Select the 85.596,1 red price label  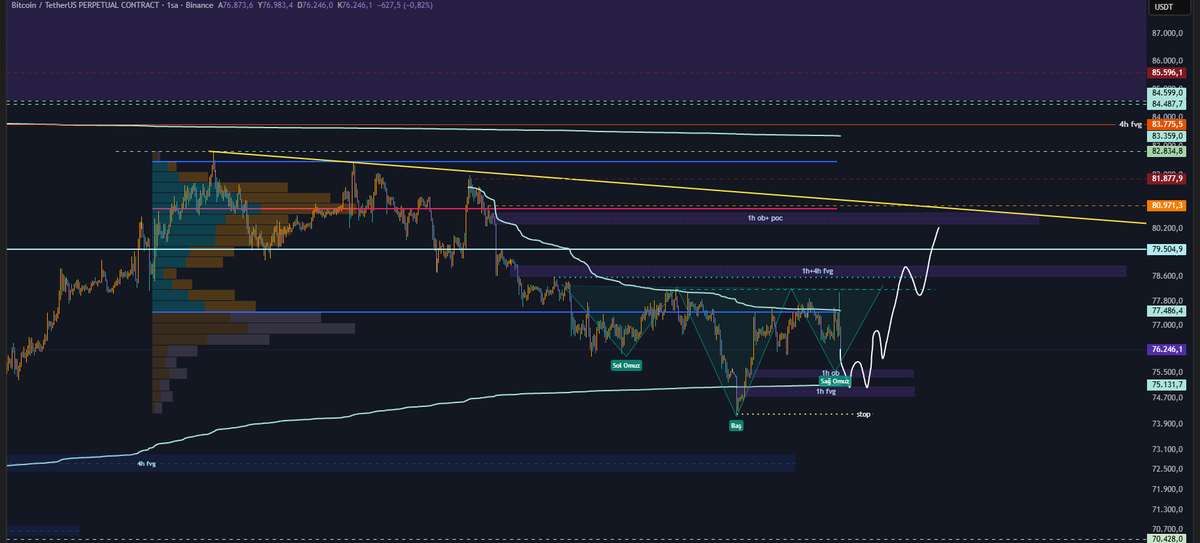coord(1167,72)
